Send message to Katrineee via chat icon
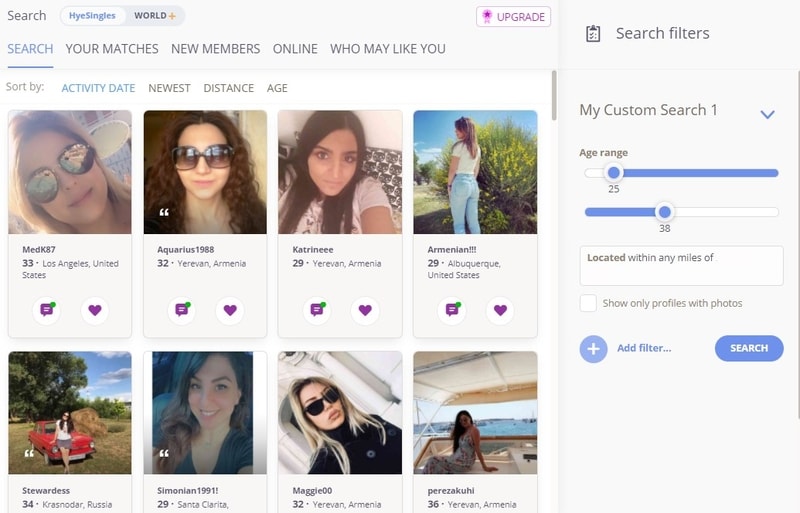Viewport: 800px width, 513px height. (317, 310)
